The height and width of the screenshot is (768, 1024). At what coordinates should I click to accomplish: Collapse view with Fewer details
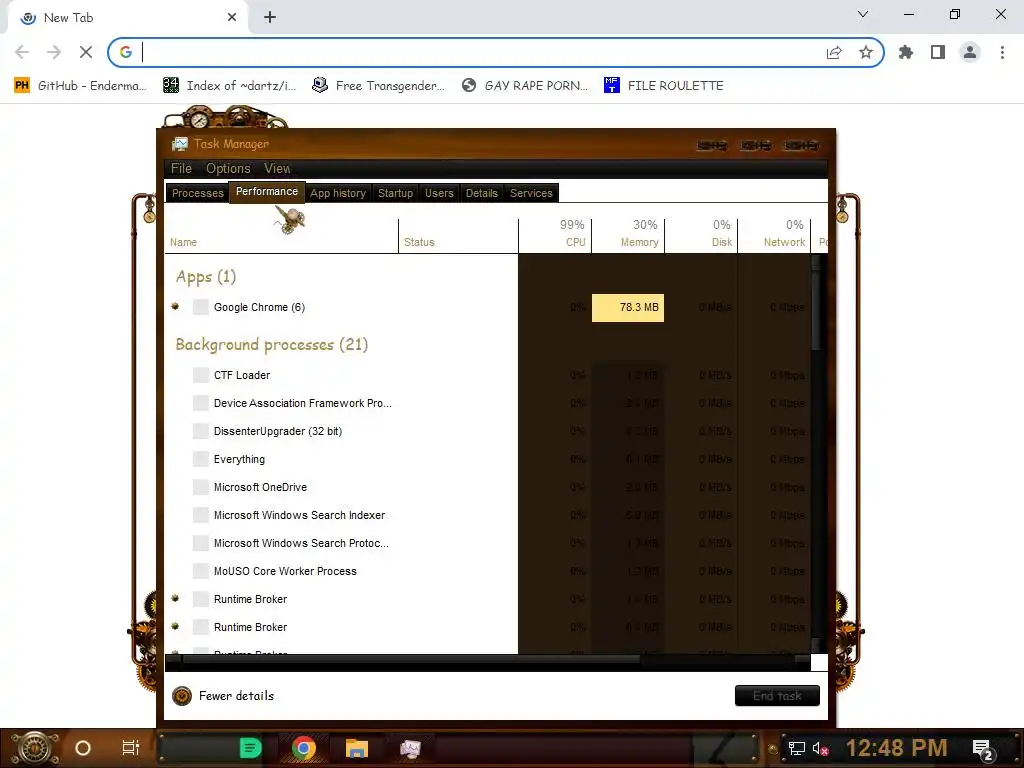pos(223,696)
